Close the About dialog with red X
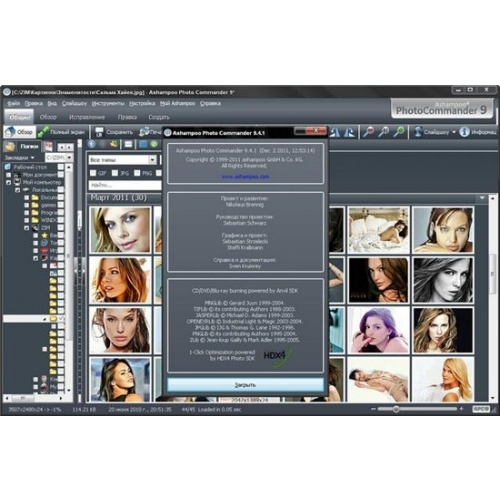Screen dimensions: 500x500 click(x=316, y=130)
